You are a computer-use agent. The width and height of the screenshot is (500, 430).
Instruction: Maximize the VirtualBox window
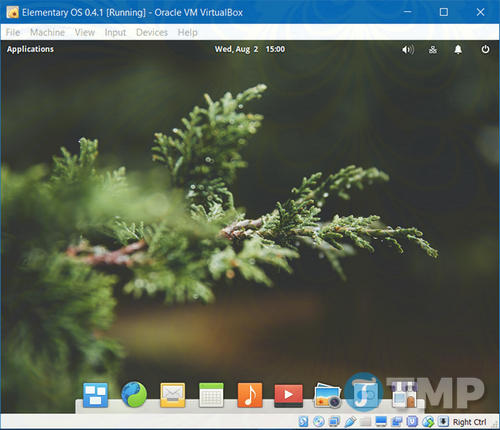pos(444,12)
